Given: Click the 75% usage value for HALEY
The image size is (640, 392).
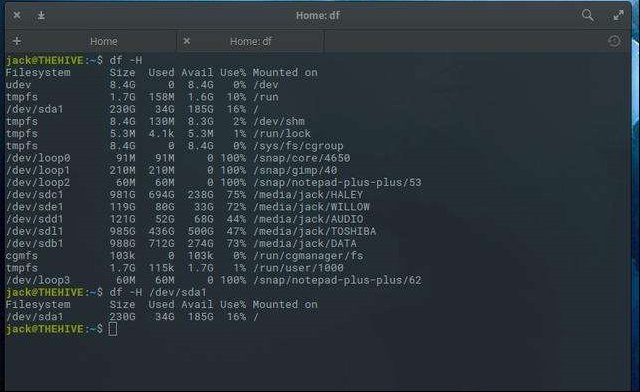Looking at the screenshot, I should (x=236, y=195).
